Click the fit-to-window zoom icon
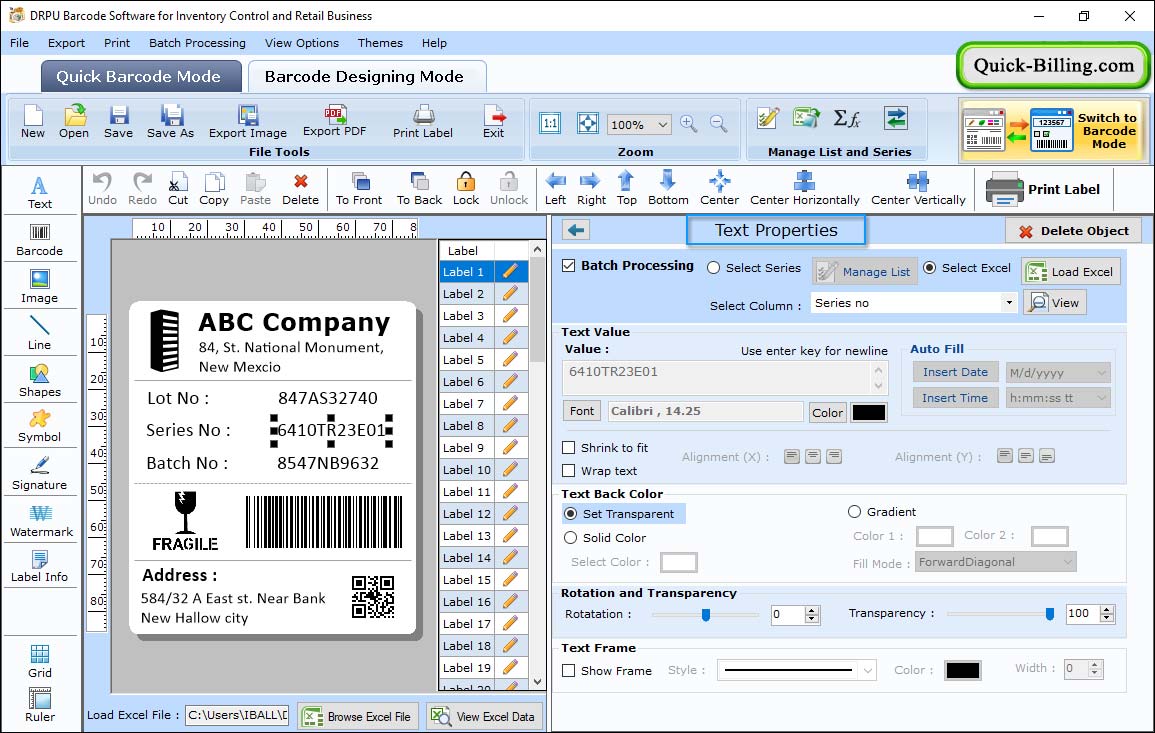Viewport: 1155px width, 733px height. (588, 123)
